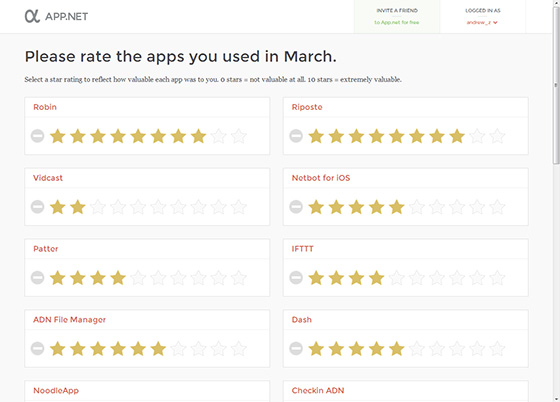Rate Dash 6 stars
The width and height of the screenshot is (560, 402).
click(x=417, y=348)
